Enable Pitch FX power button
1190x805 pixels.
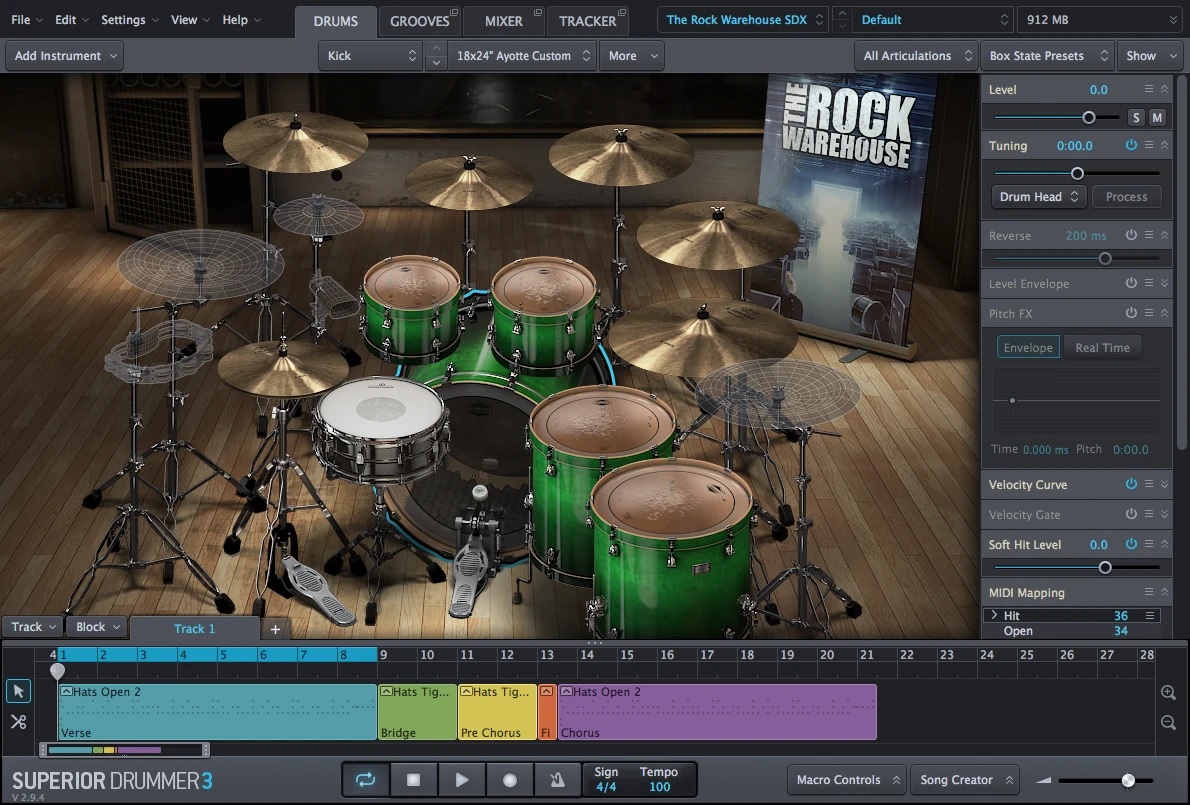[1131, 313]
